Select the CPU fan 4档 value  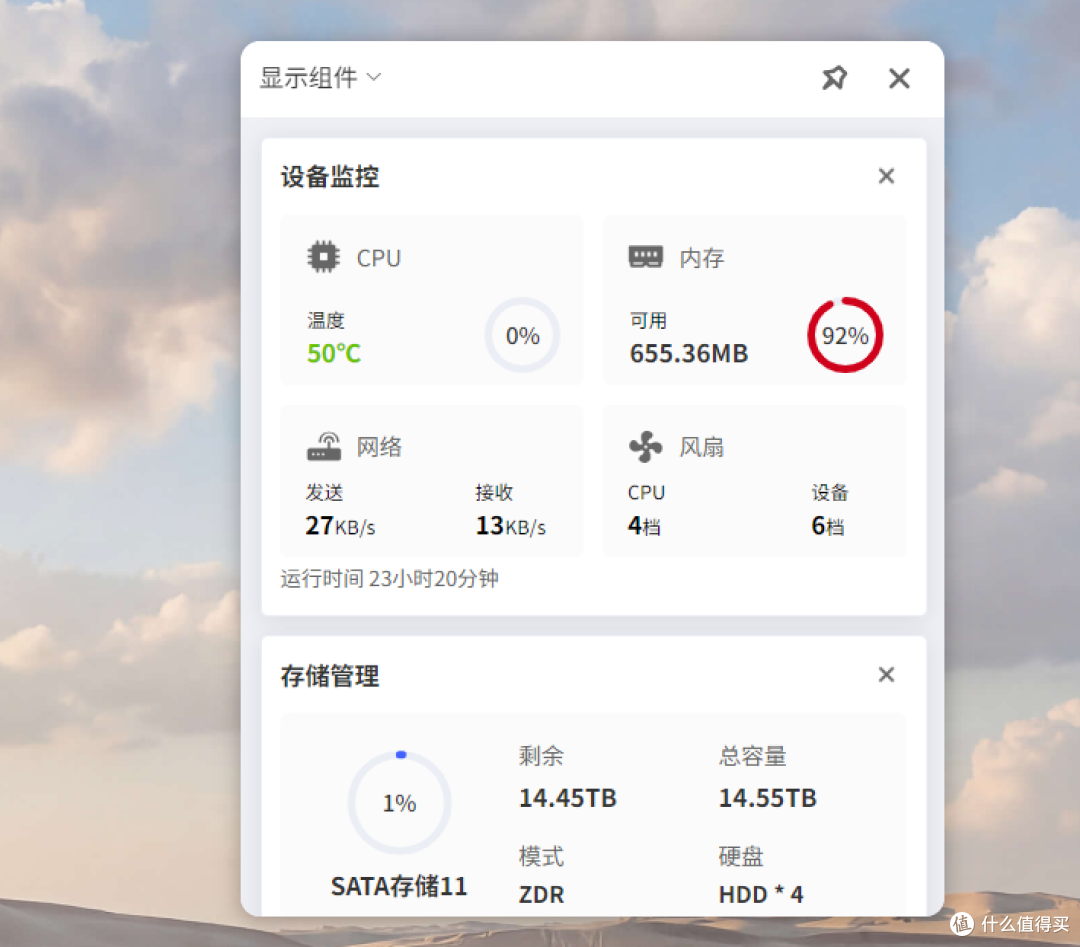pyautogui.click(x=644, y=526)
